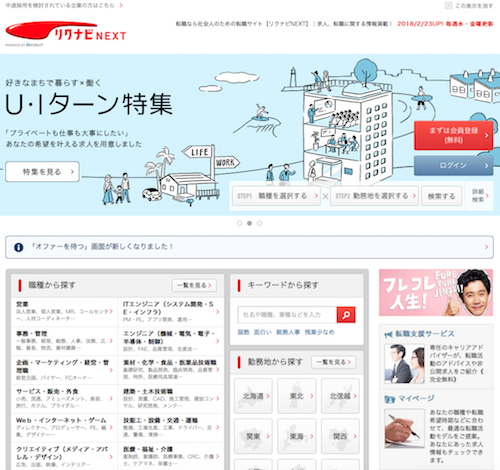Open the 企画・マーケティング・経営・管理職 category

64,370
